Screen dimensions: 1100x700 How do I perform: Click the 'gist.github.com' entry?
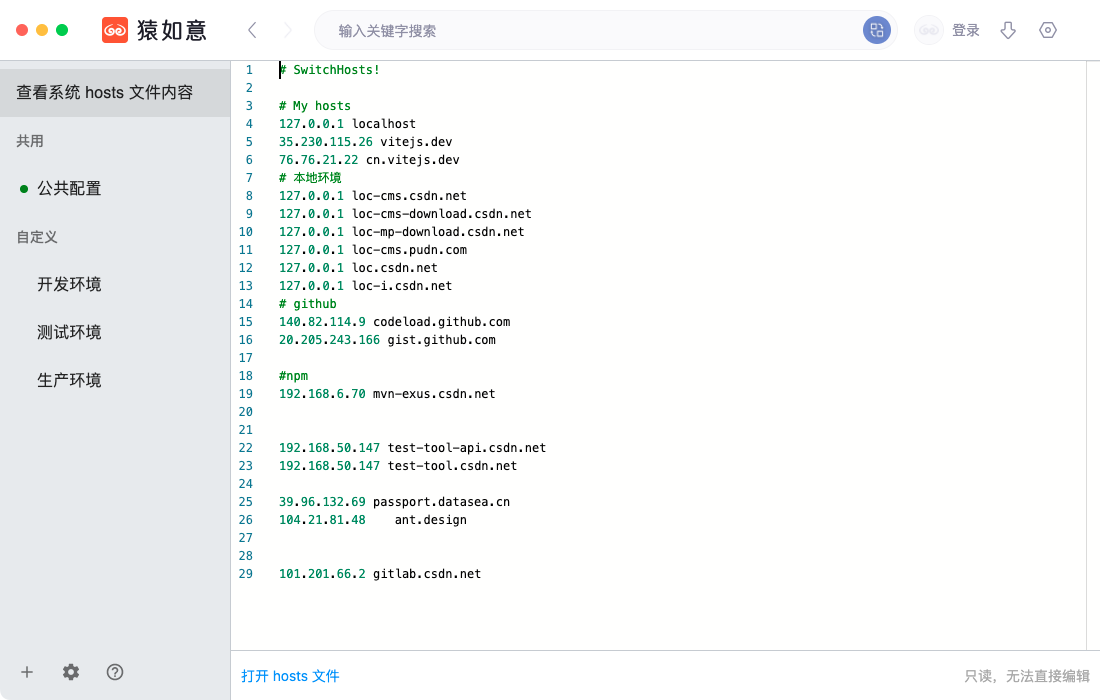[x=441, y=340]
